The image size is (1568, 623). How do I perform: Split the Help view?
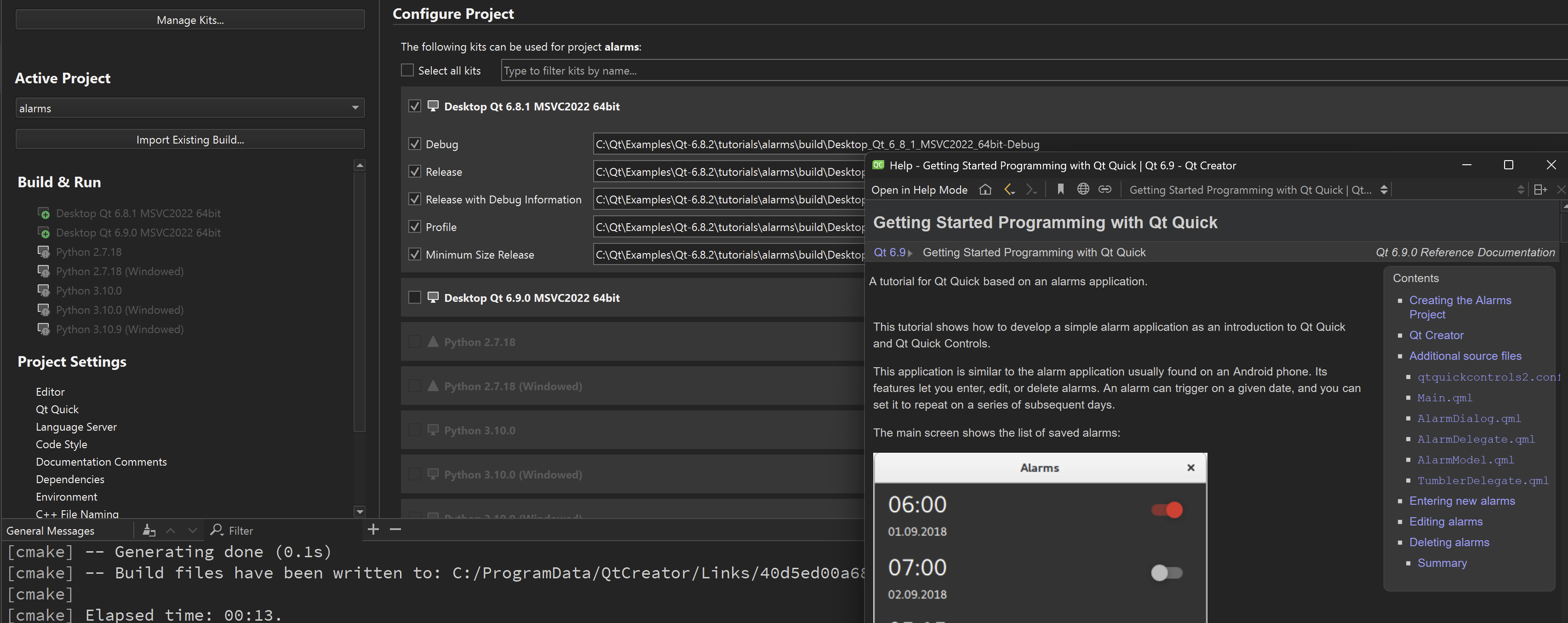(x=1540, y=190)
